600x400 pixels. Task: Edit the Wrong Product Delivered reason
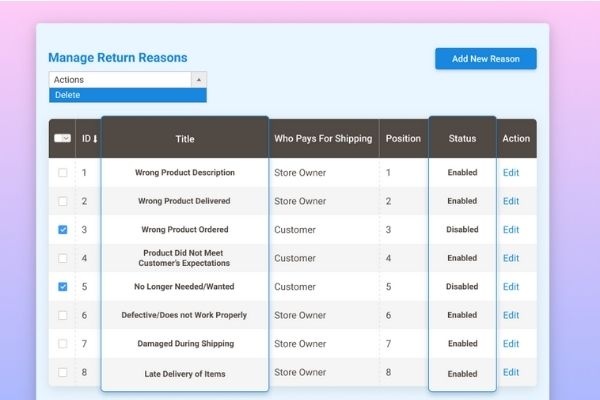(510, 201)
